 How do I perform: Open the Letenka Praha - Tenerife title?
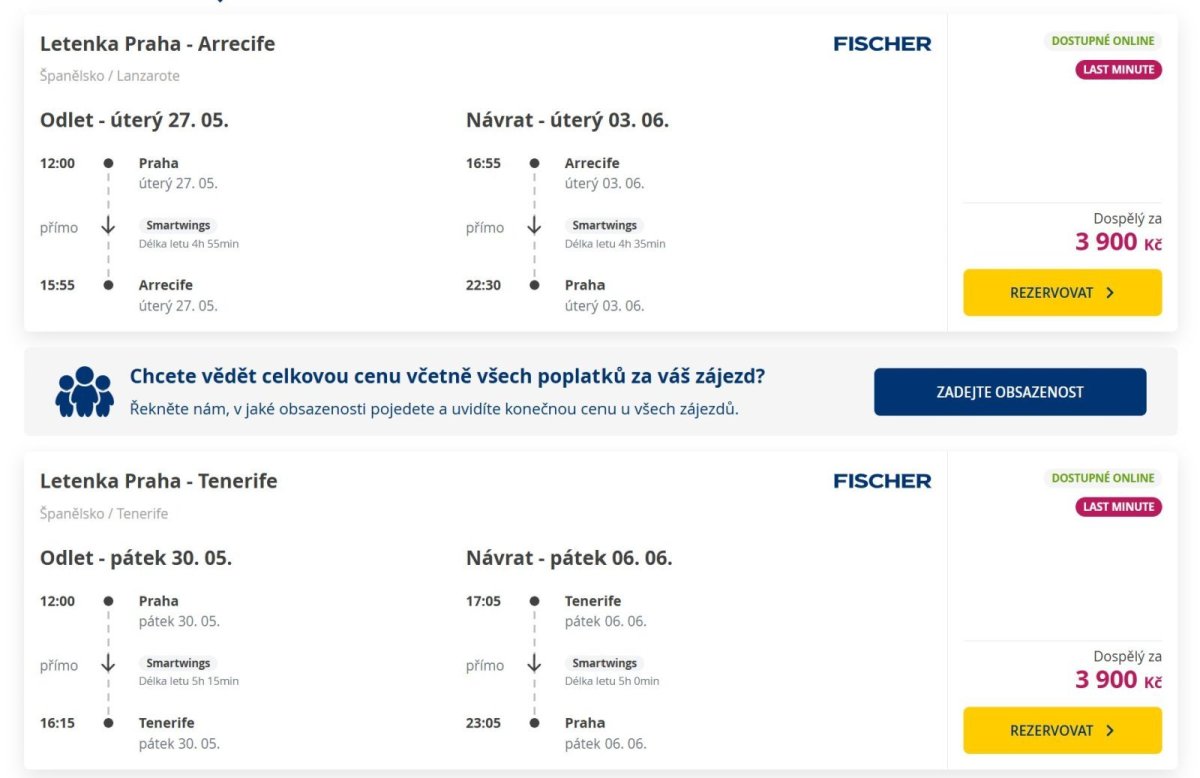158,481
